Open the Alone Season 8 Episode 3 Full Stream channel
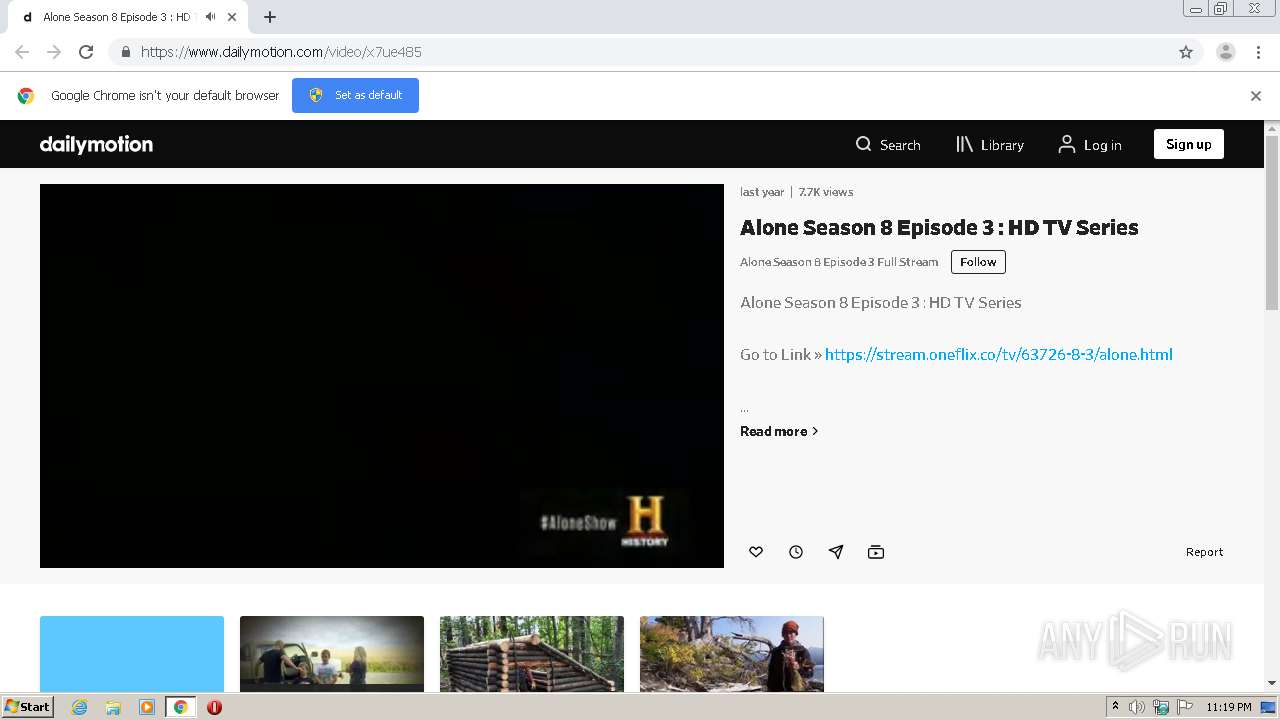This screenshot has width=1280, height=720. 839,262
